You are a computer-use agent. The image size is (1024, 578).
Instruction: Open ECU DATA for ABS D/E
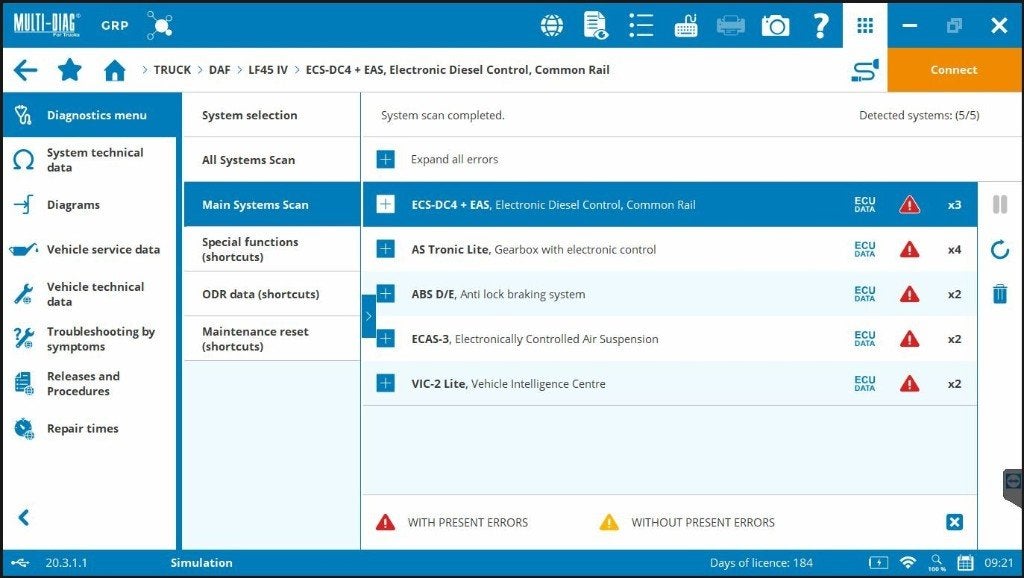tap(865, 294)
